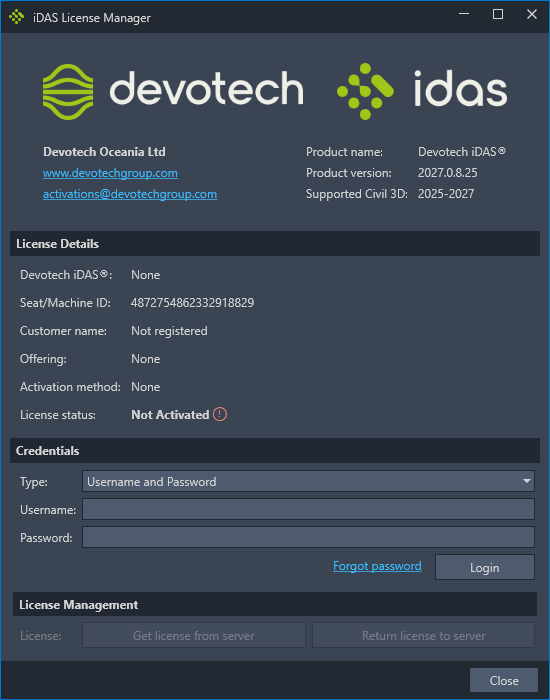Open the www.devotechgroup.com link
Image resolution: width=550 pixels, height=700 pixels.
[110, 173]
